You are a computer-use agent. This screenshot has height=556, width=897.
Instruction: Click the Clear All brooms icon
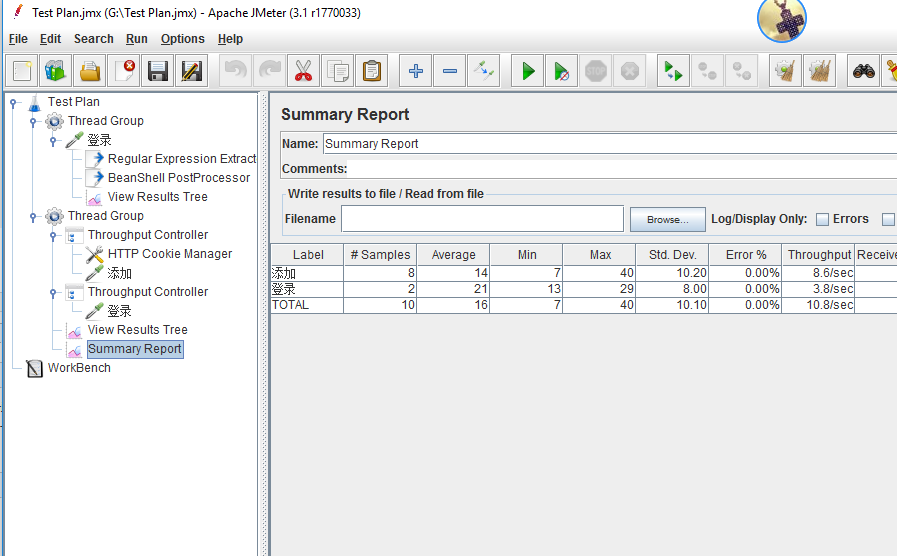click(819, 72)
